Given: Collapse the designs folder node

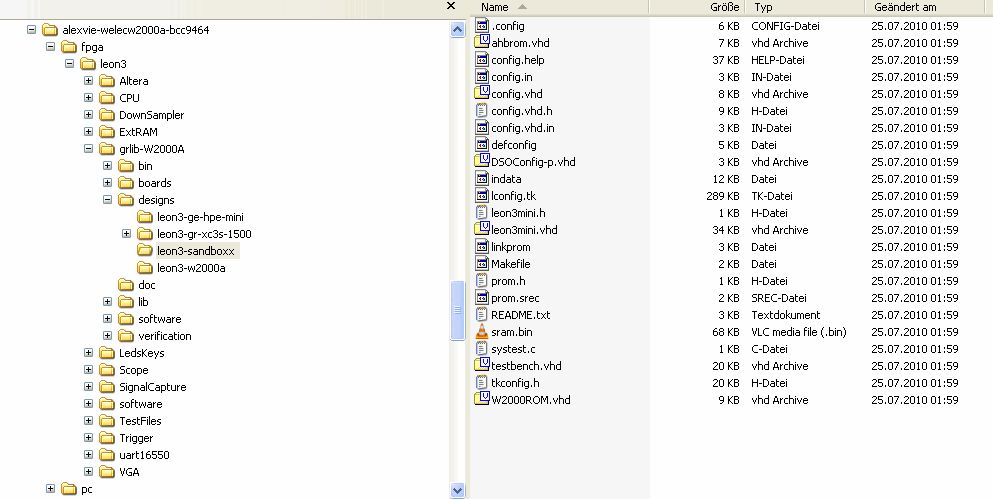Looking at the screenshot, I should coord(107,199).
